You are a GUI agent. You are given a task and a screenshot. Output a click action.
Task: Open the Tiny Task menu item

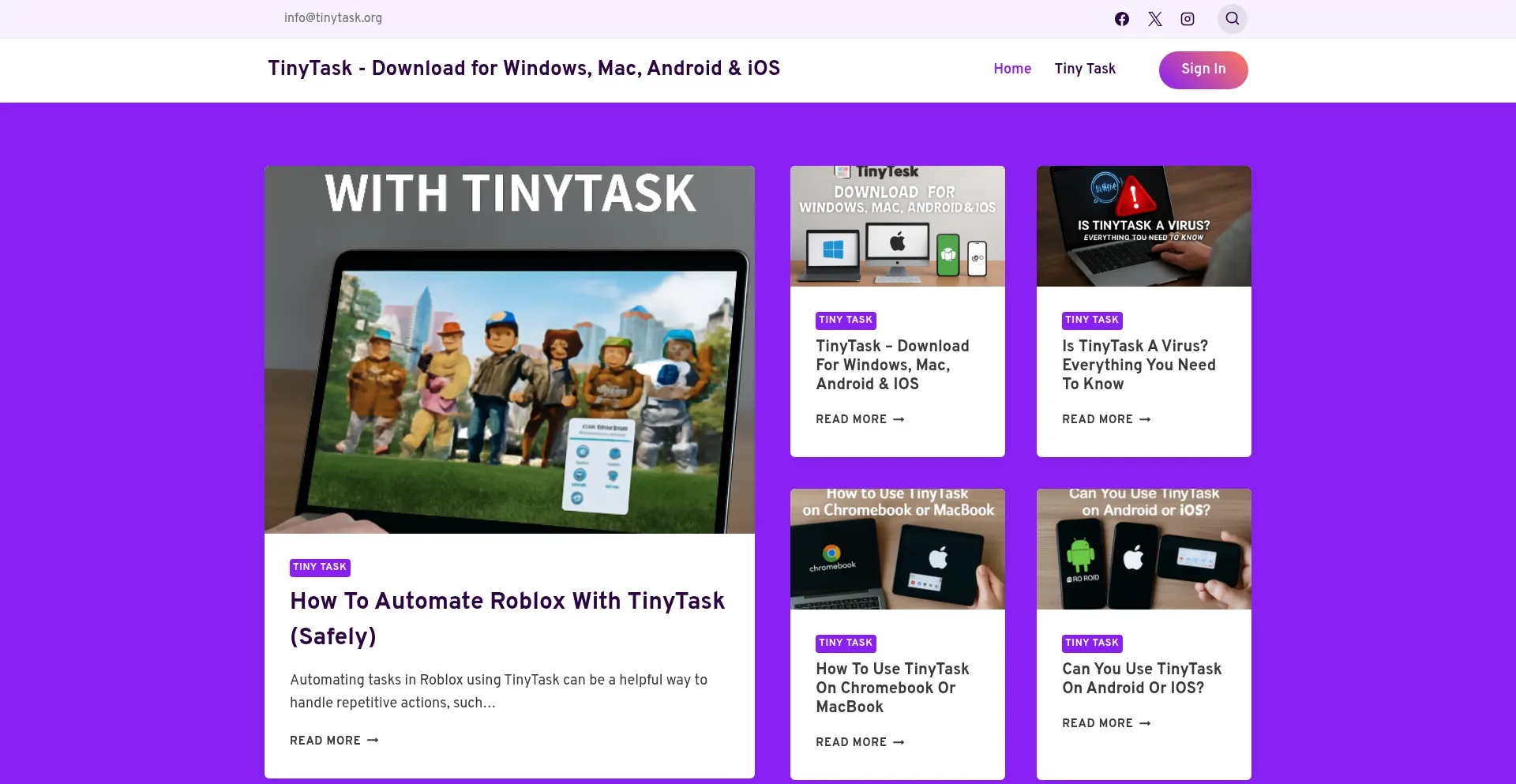click(1084, 69)
